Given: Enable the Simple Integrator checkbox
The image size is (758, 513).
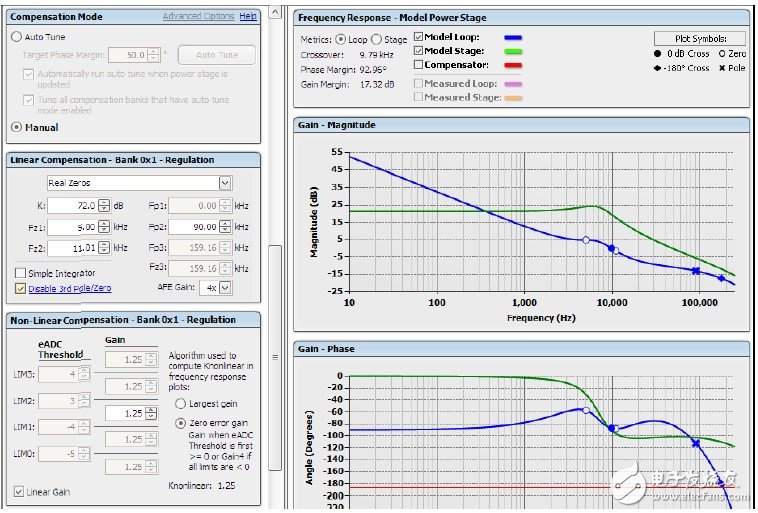Looking at the screenshot, I should [20, 273].
